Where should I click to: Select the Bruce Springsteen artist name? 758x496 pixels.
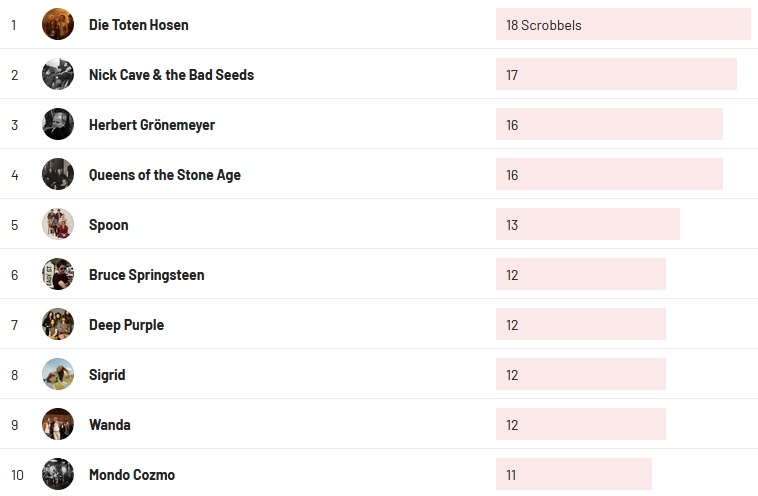pos(146,275)
